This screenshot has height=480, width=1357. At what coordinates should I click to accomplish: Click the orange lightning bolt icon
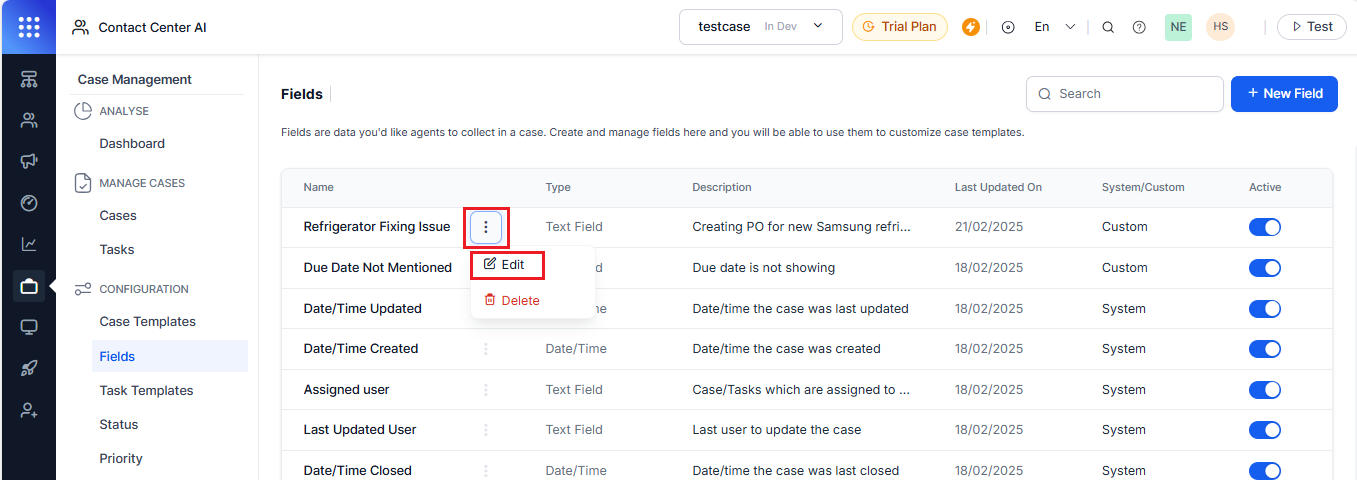pyautogui.click(x=971, y=27)
